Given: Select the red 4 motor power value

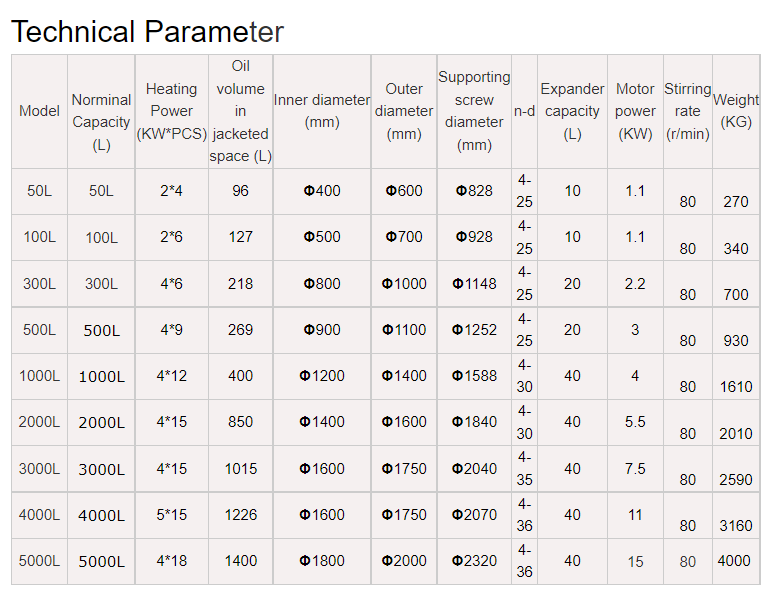Looking at the screenshot, I should point(635,376).
